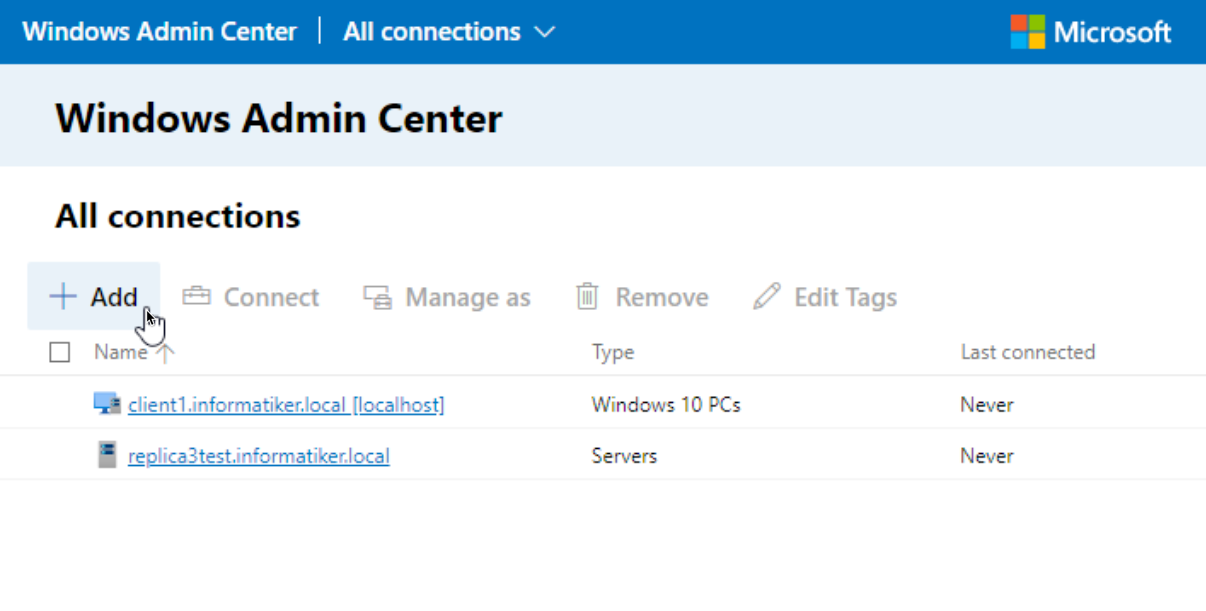
Task: Click the ascending sort arrow next to Name
Action: click(x=165, y=352)
